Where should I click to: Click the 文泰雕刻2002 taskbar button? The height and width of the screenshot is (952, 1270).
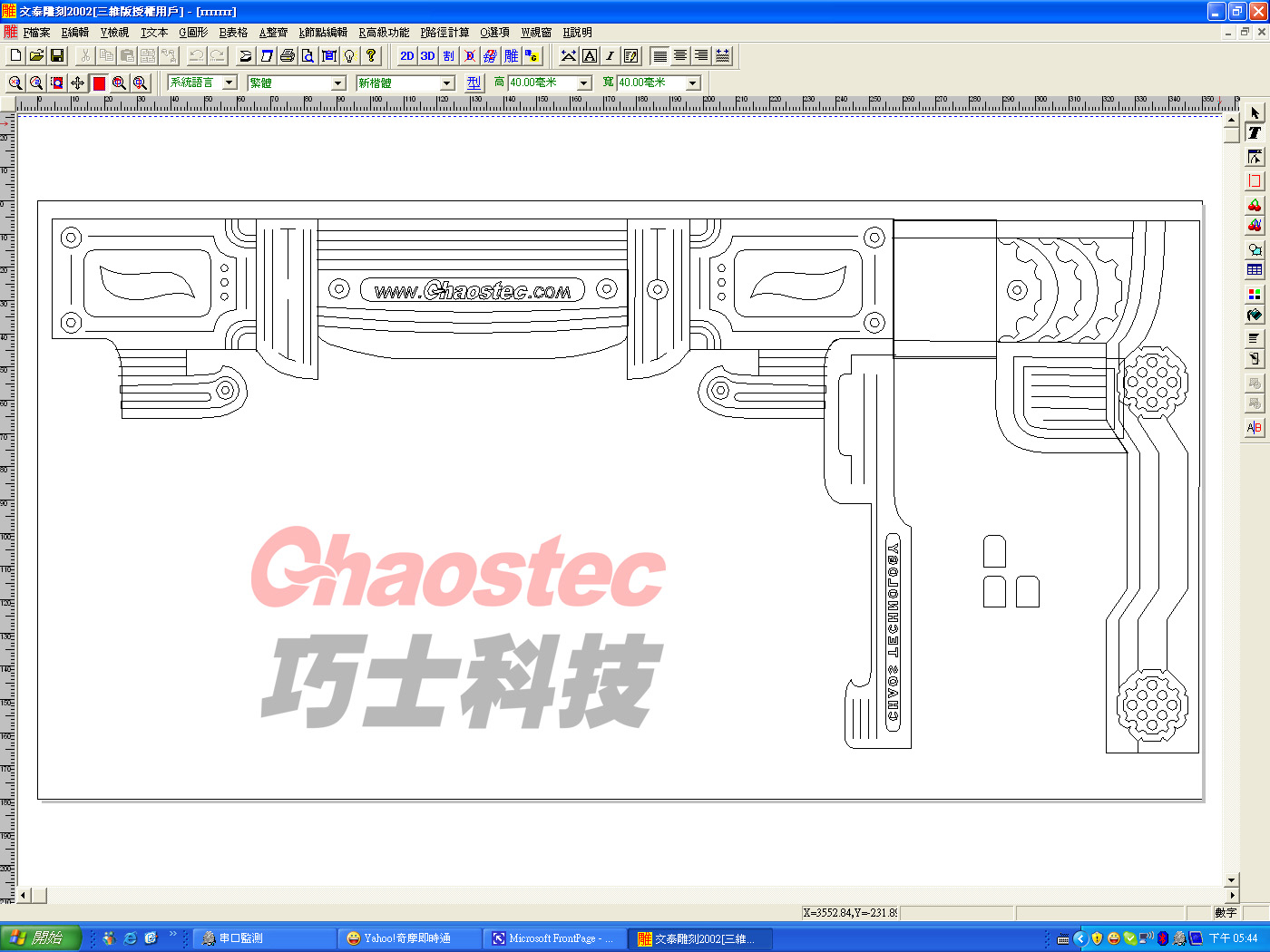tap(699, 938)
